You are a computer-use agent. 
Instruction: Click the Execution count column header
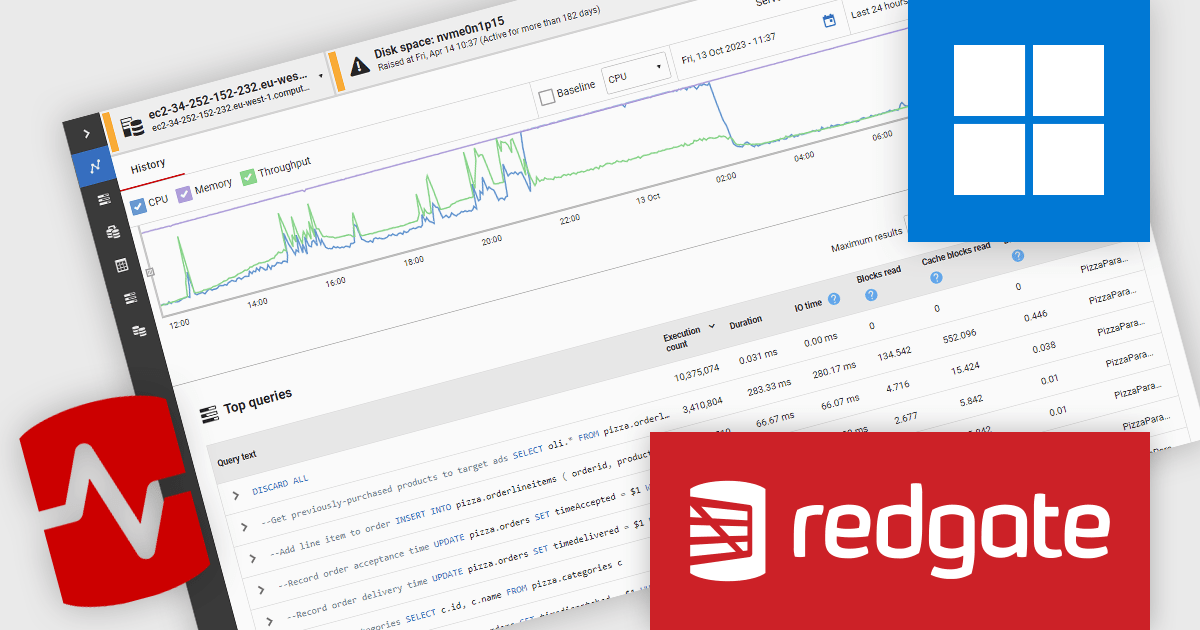click(682, 338)
